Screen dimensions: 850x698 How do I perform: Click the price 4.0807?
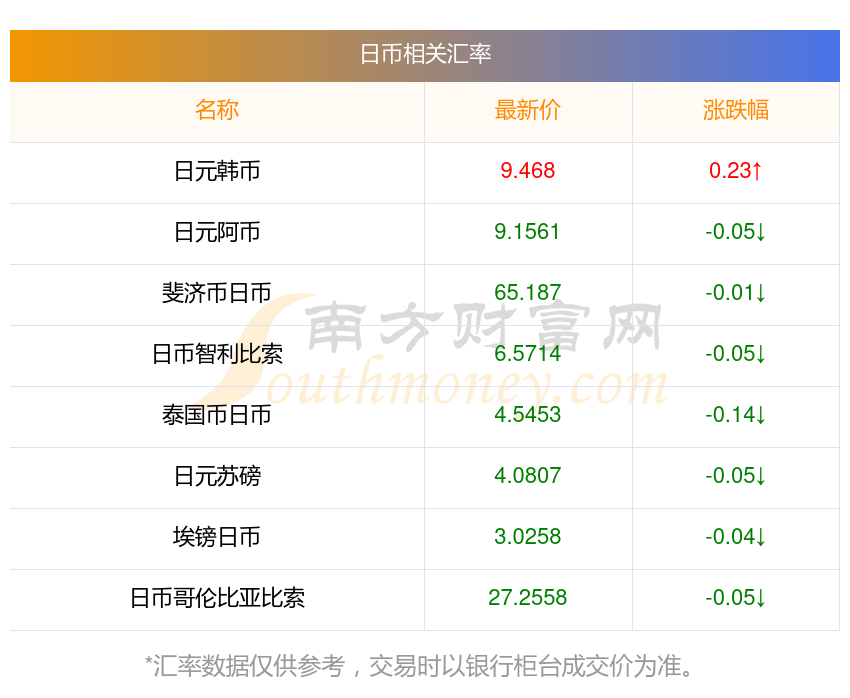527,476
